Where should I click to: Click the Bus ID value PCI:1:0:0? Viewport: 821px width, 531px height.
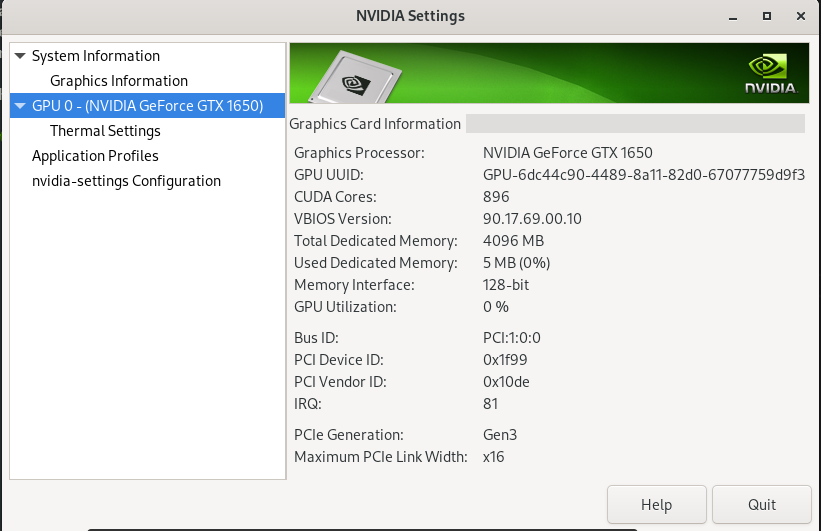[512, 338]
